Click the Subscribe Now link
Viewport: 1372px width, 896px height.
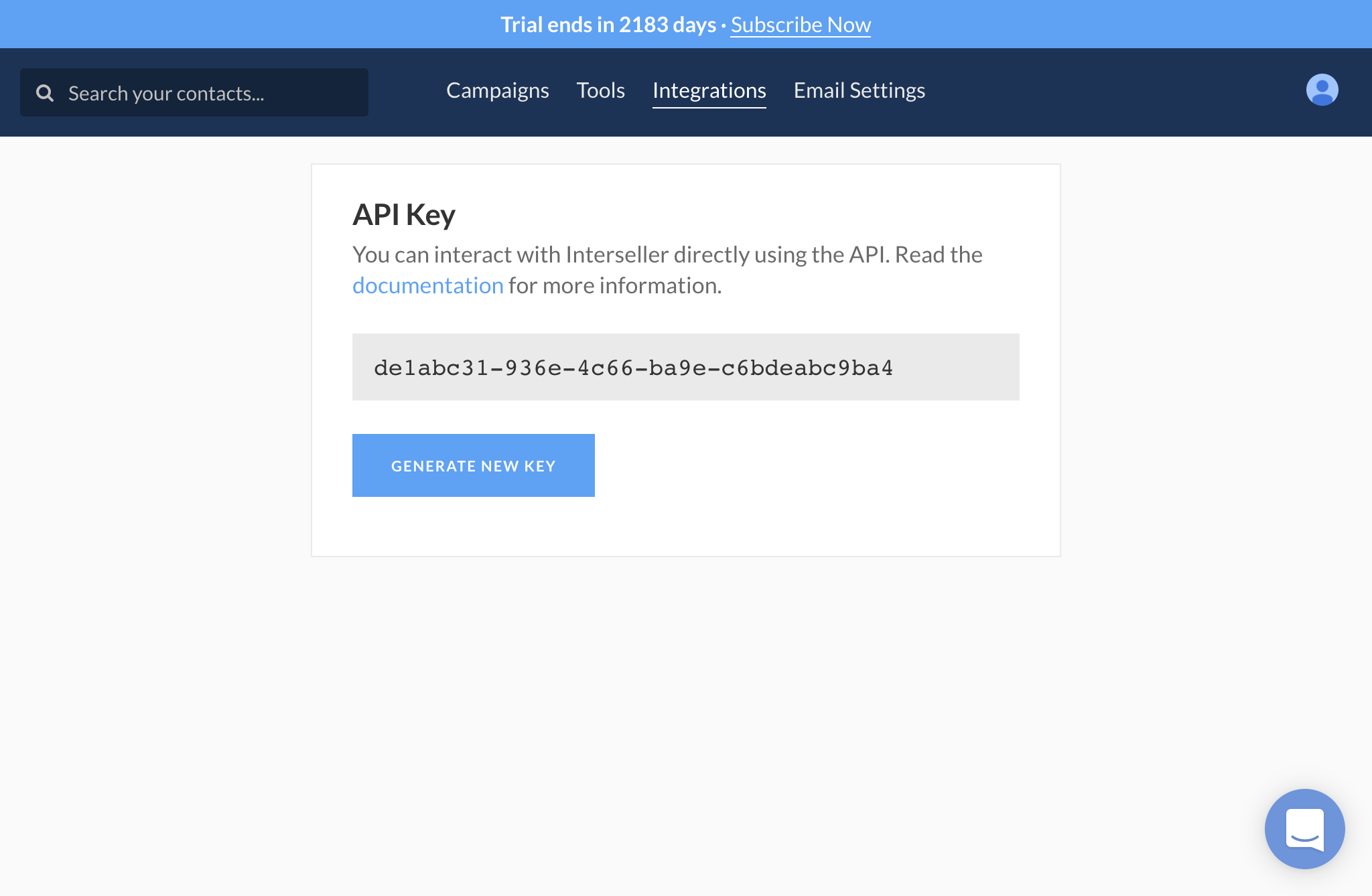(801, 25)
